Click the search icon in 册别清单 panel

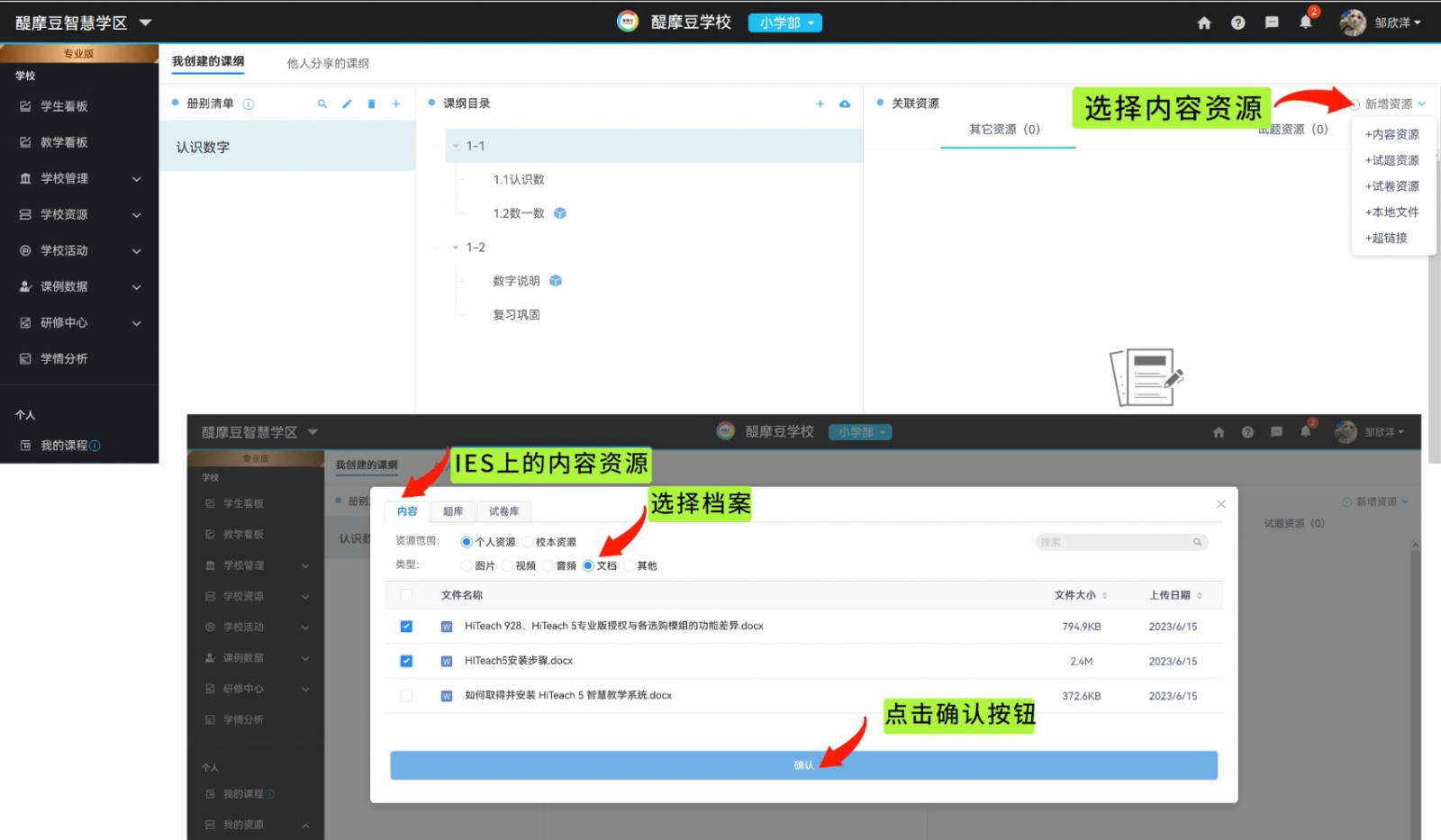click(x=322, y=104)
